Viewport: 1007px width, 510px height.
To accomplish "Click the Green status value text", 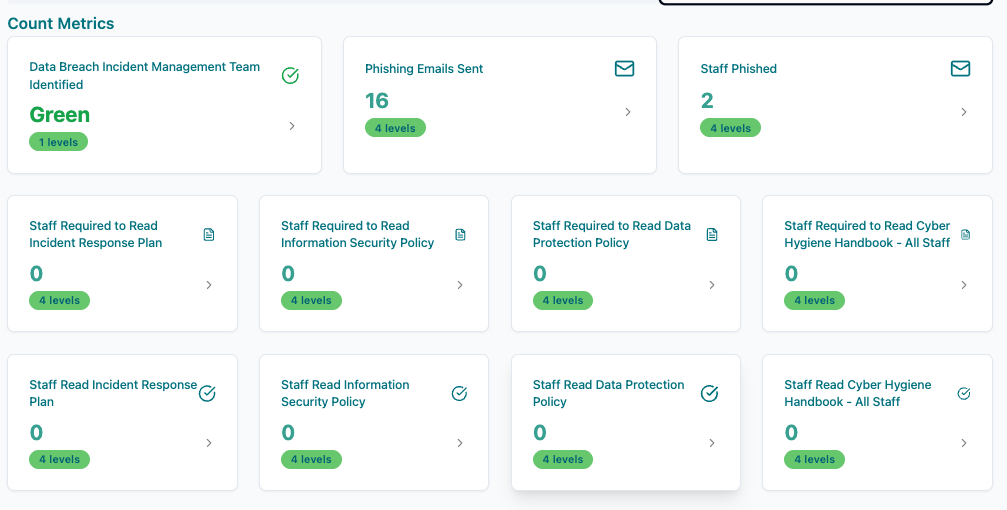I will pos(60,115).
